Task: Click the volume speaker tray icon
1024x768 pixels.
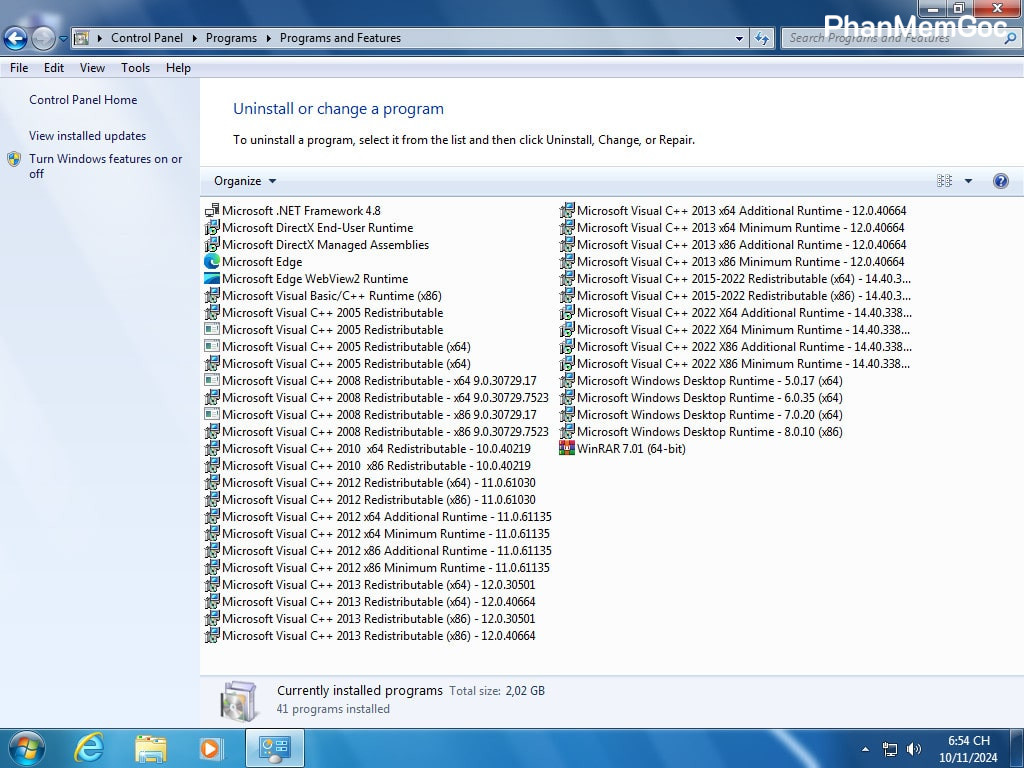Action: 913,749
